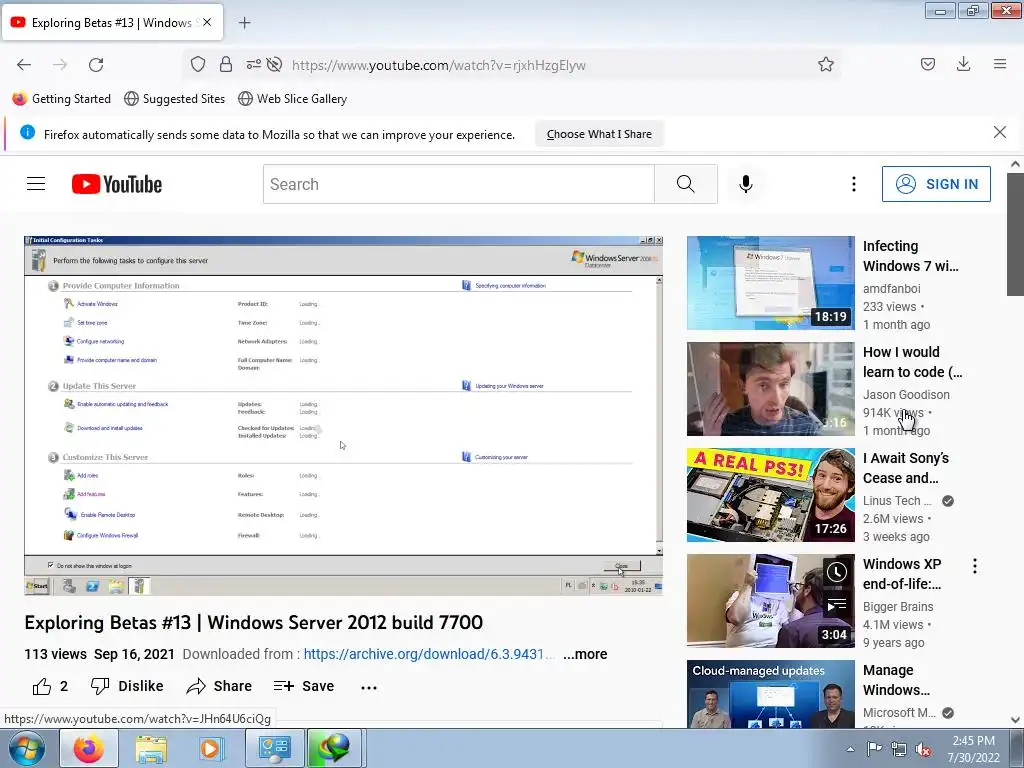This screenshot has width=1024, height=768.
Task: Open Internet Download Manager taskbar icon
Action: point(334,748)
